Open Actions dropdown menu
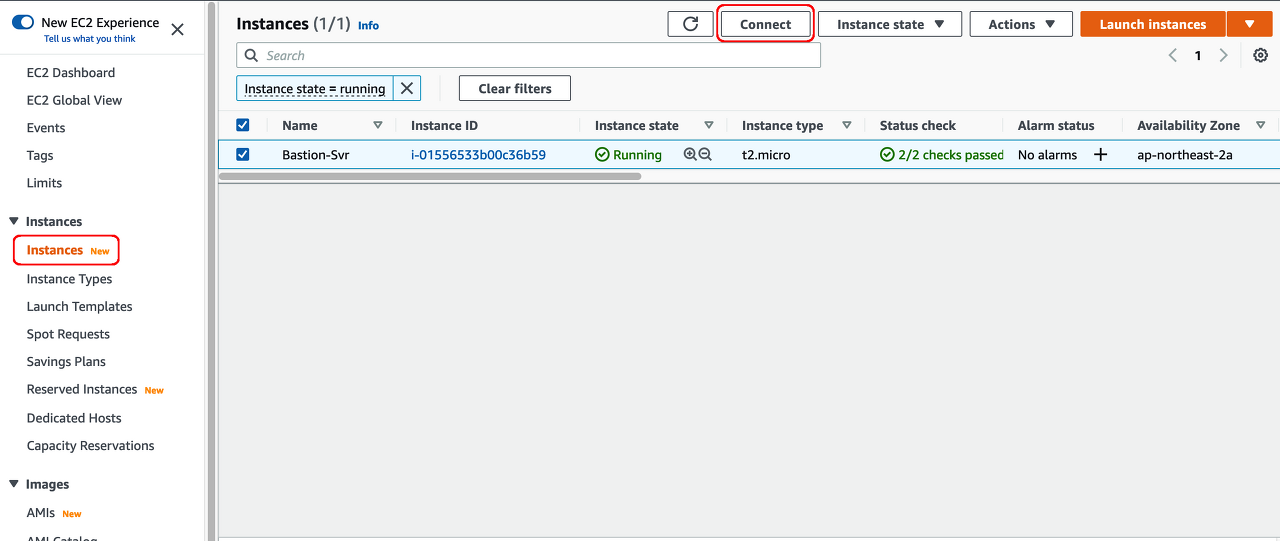 click(1021, 24)
